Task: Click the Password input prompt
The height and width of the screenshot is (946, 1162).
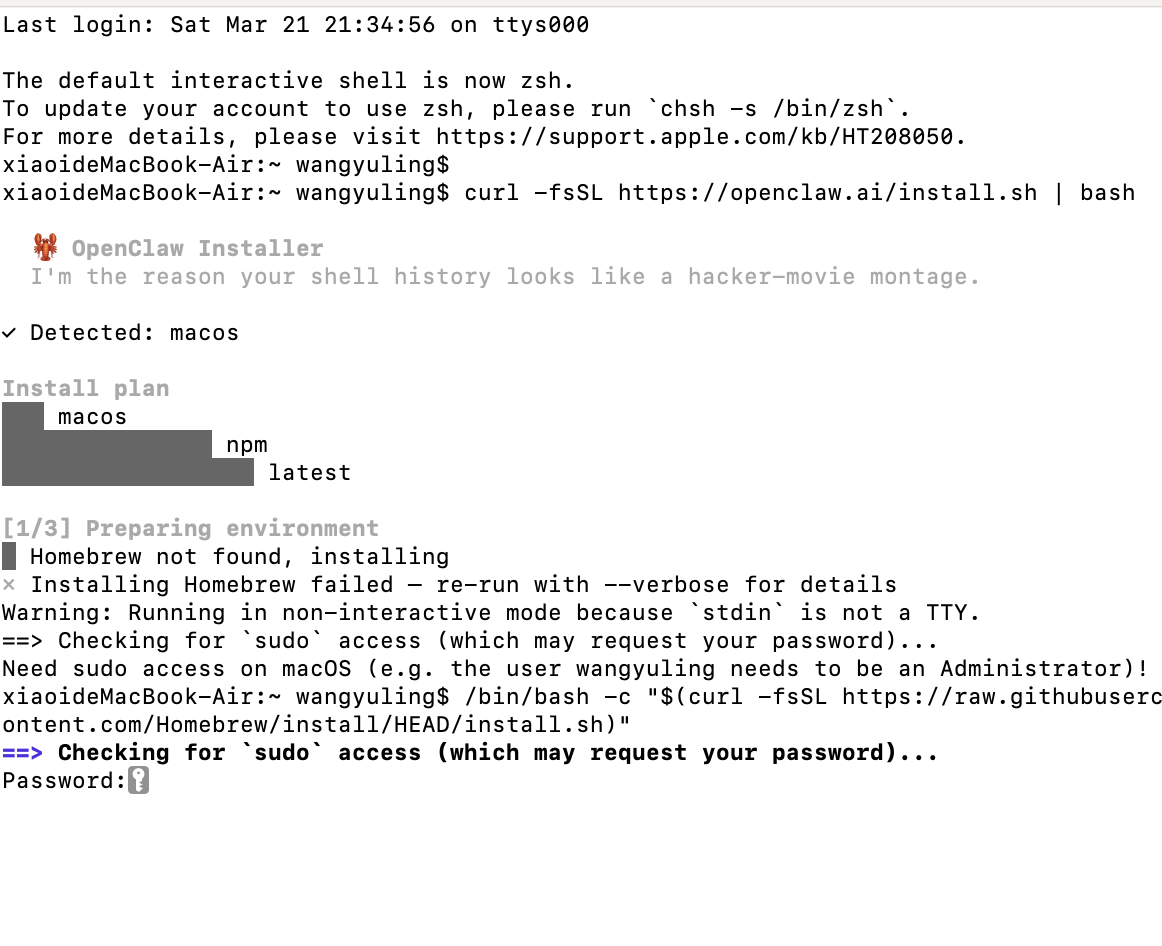Action: (x=62, y=781)
